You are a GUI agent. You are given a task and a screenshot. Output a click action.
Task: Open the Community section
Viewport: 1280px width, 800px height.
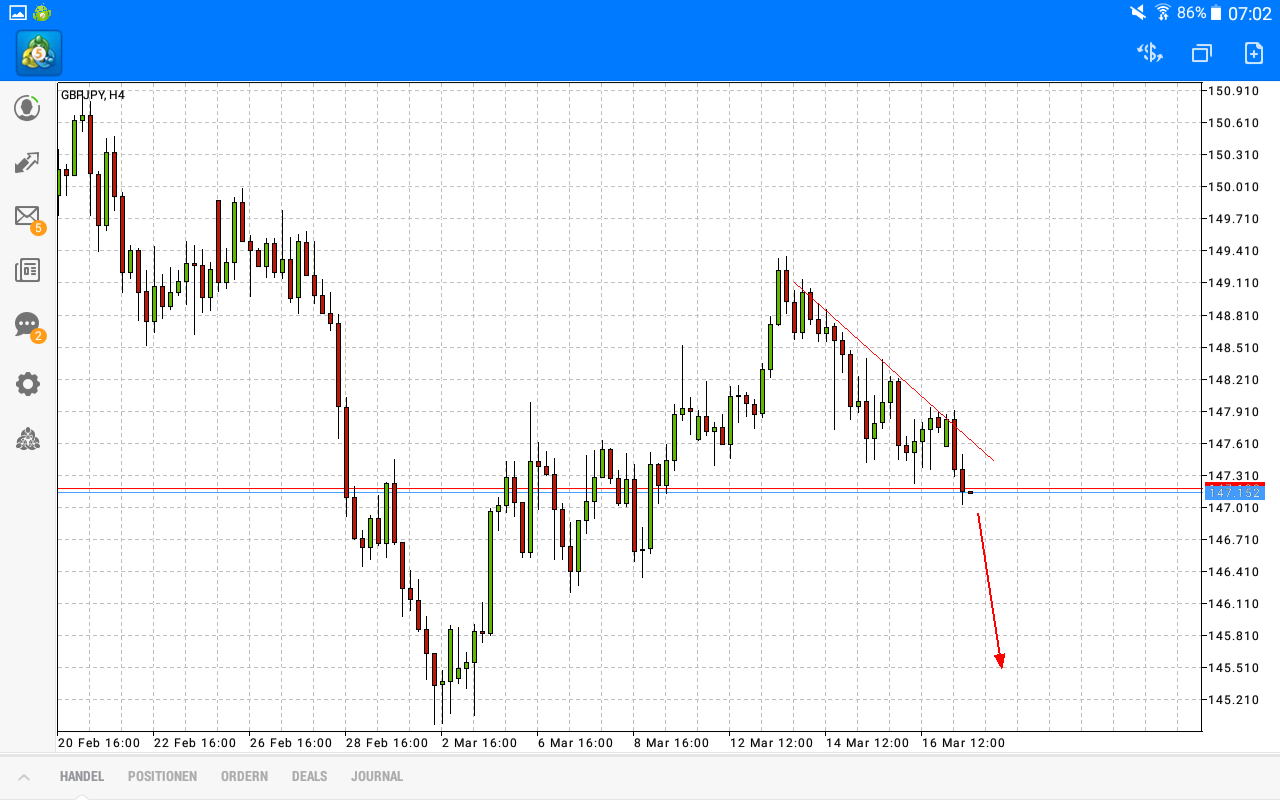coord(27,439)
